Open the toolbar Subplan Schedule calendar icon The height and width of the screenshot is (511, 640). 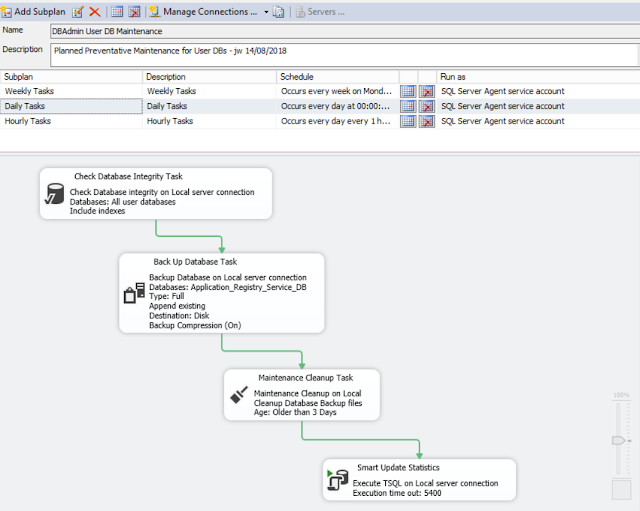[117, 12]
